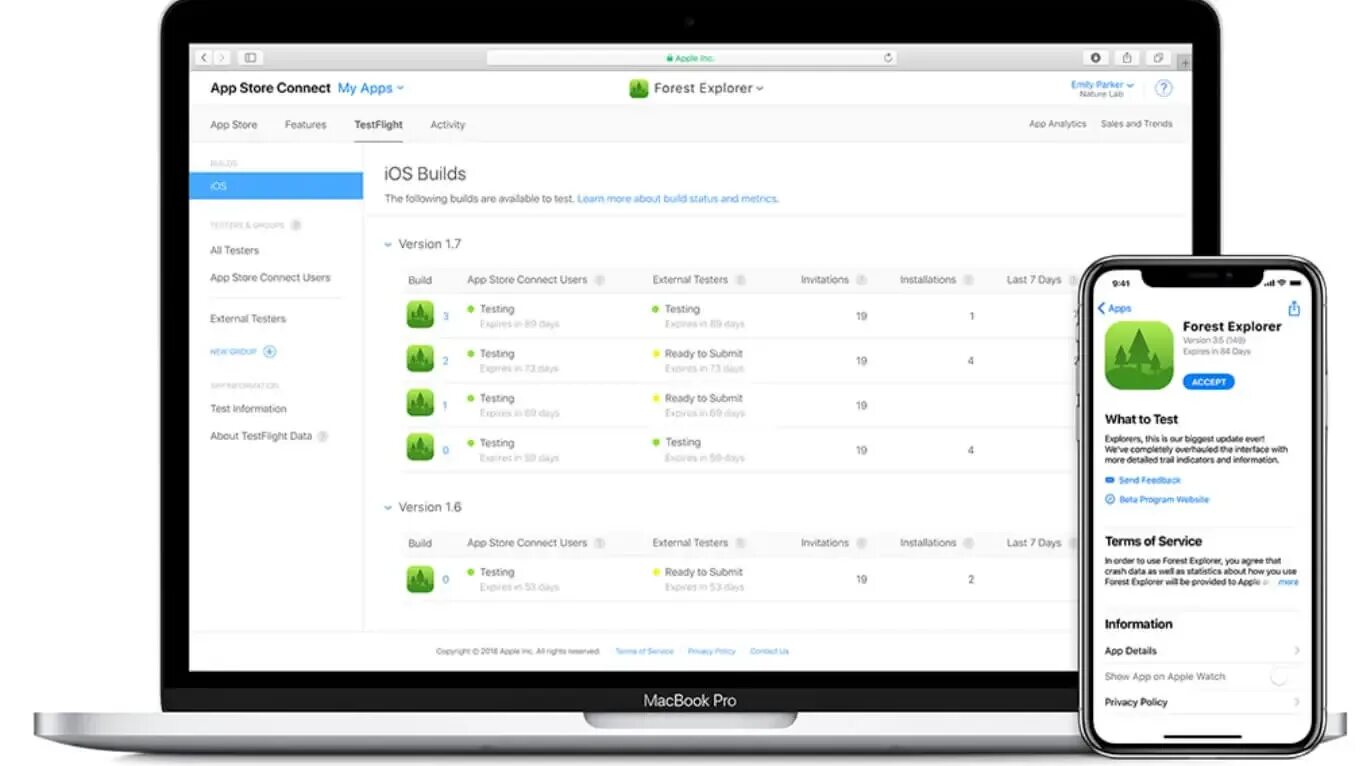Viewport: 1369px width, 766px height.
Task: Click the New Group link in sidebar
Action: click(233, 352)
